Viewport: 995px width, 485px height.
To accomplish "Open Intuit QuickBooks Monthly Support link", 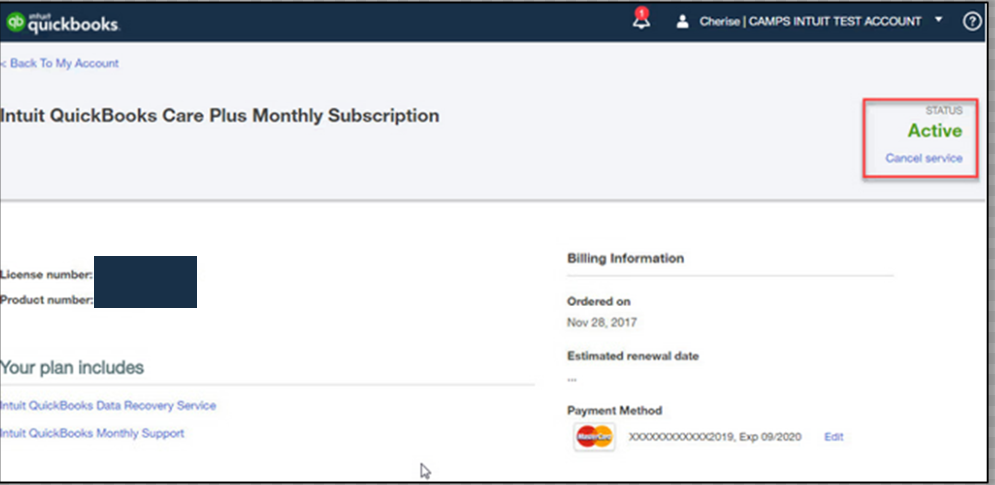I will pyautogui.click(x=92, y=434).
